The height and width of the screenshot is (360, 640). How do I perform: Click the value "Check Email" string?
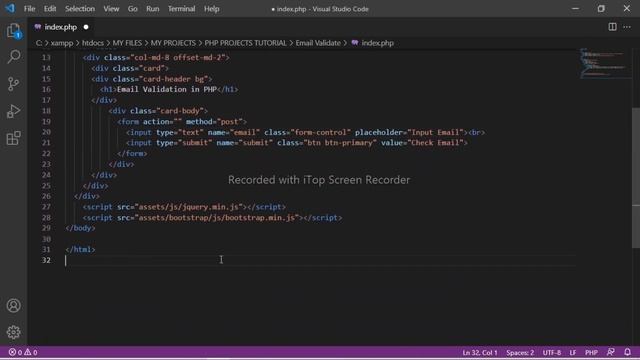click(435, 143)
